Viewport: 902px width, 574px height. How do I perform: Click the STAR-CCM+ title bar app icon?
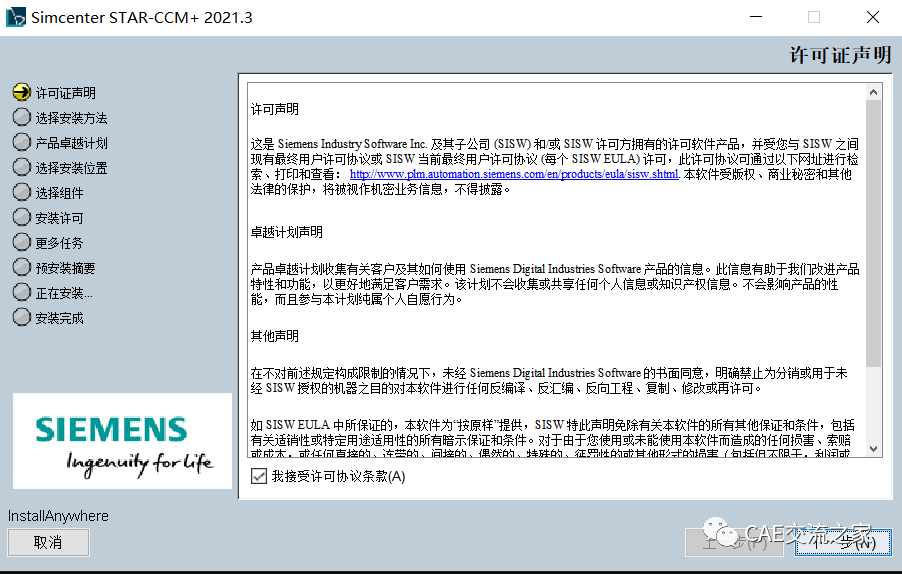click(16, 17)
